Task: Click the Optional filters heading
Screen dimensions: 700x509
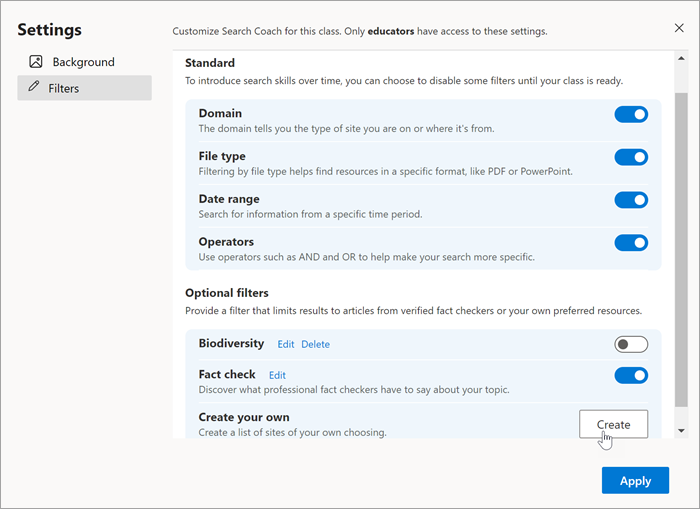Action: click(x=227, y=293)
